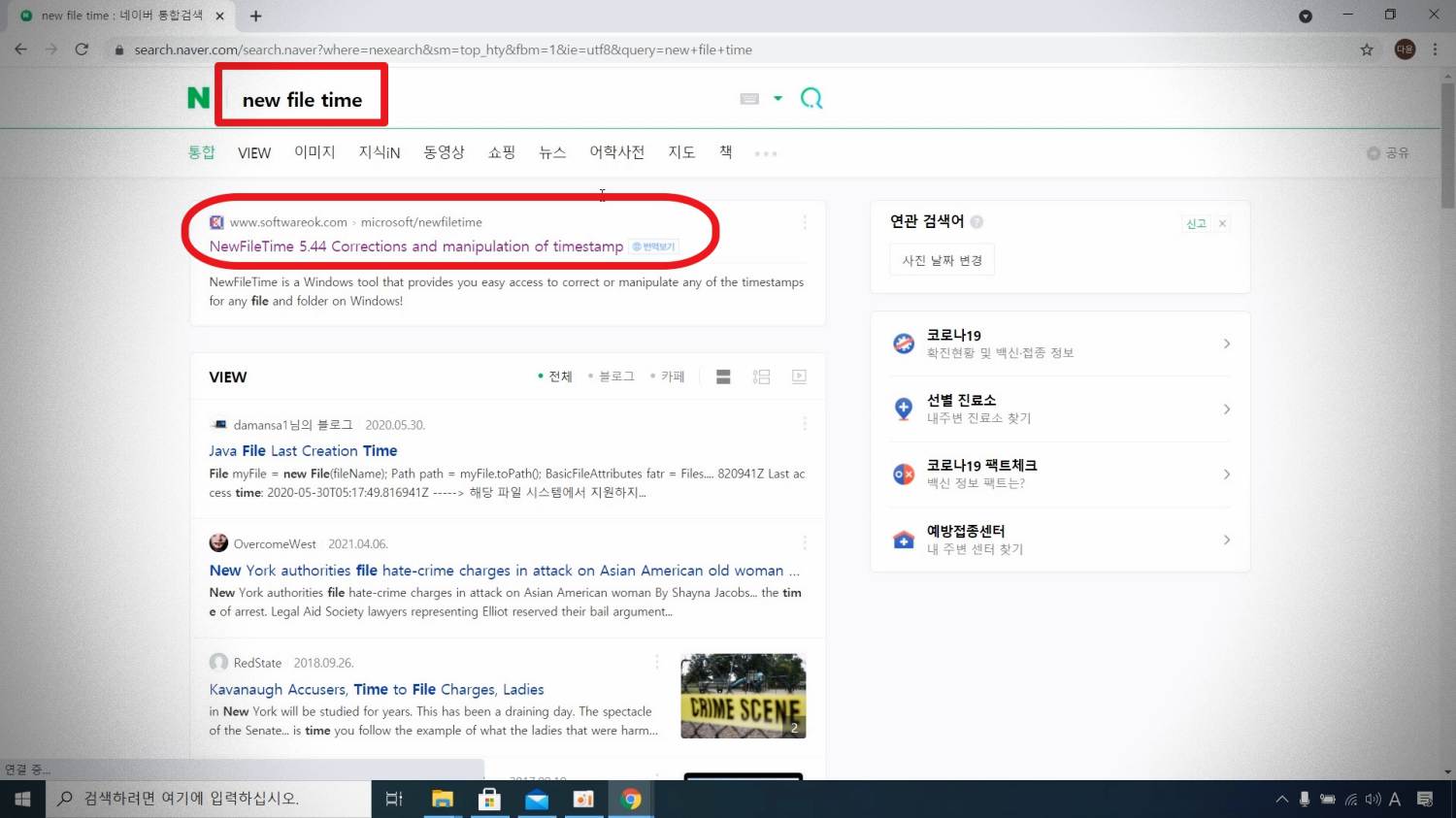This screenshot has height=818, width=1456.
Task: Click the OvercomeWest author name
Action: [x=275, y=544]
